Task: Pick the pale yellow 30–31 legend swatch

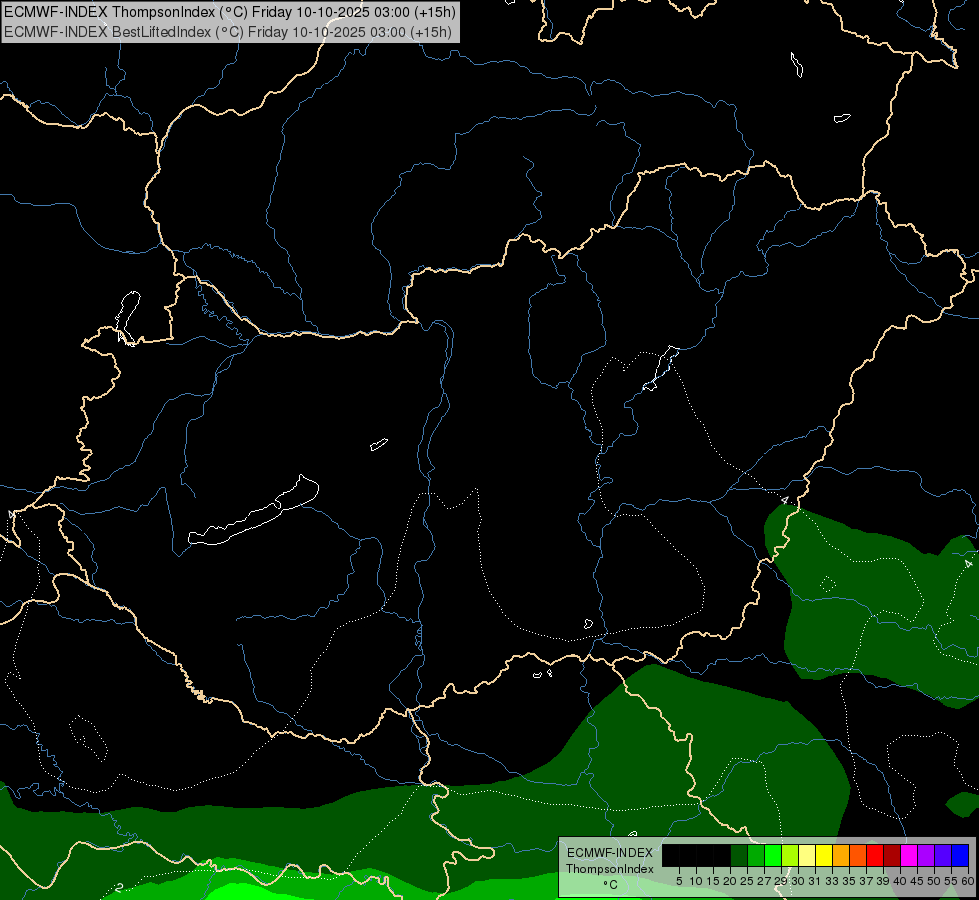Action: pyautogui.click(x=807, y=855)
